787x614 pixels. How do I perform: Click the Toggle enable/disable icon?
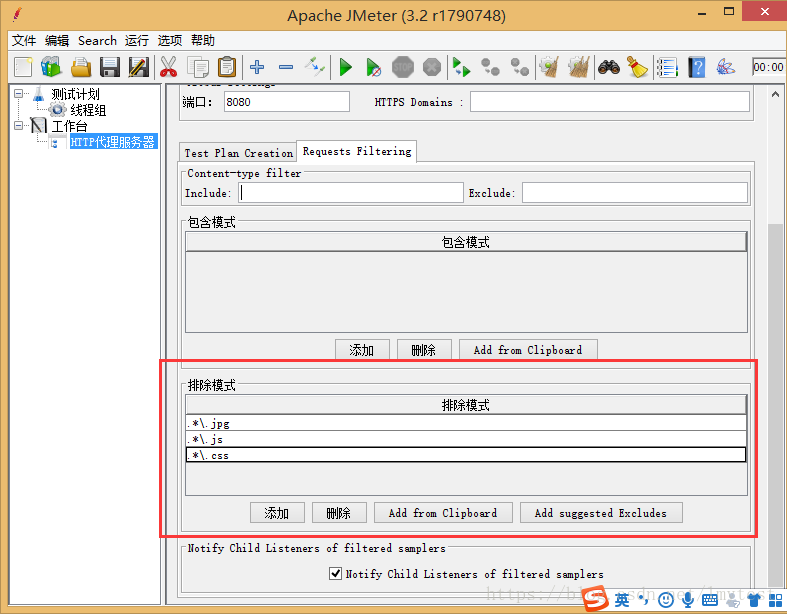[x=315, y=67]
